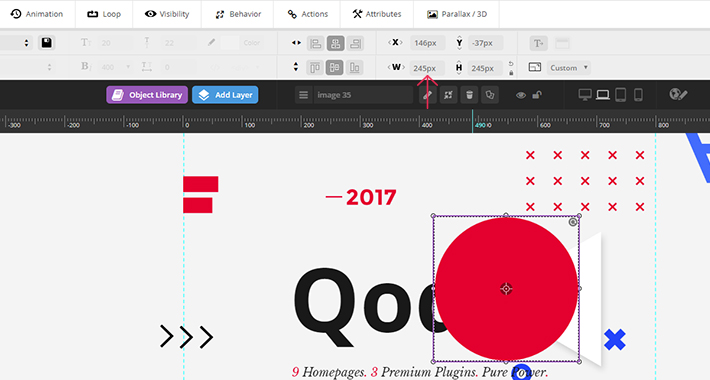
Task: Click the Add Layer button
Action: (225, 95)
